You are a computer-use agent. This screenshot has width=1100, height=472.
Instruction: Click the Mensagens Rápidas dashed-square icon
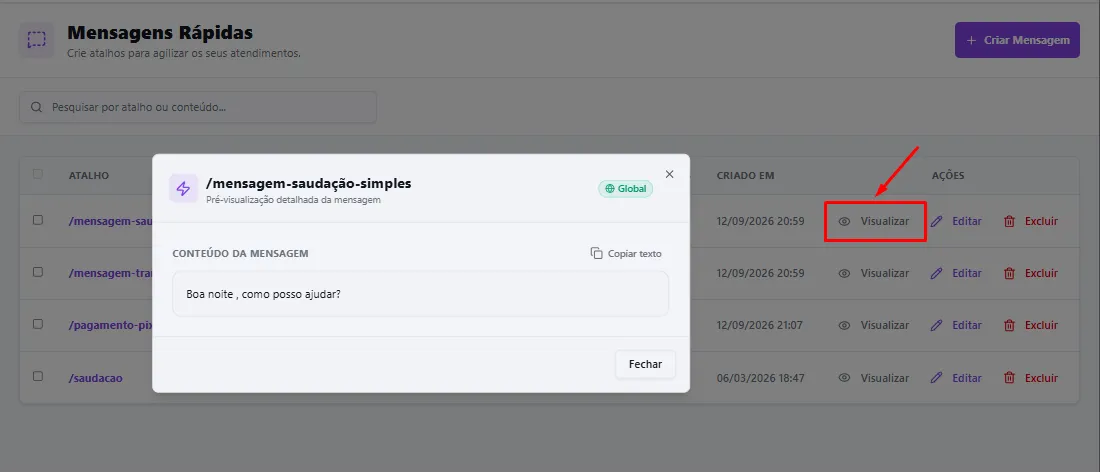(x=36, y=40)
